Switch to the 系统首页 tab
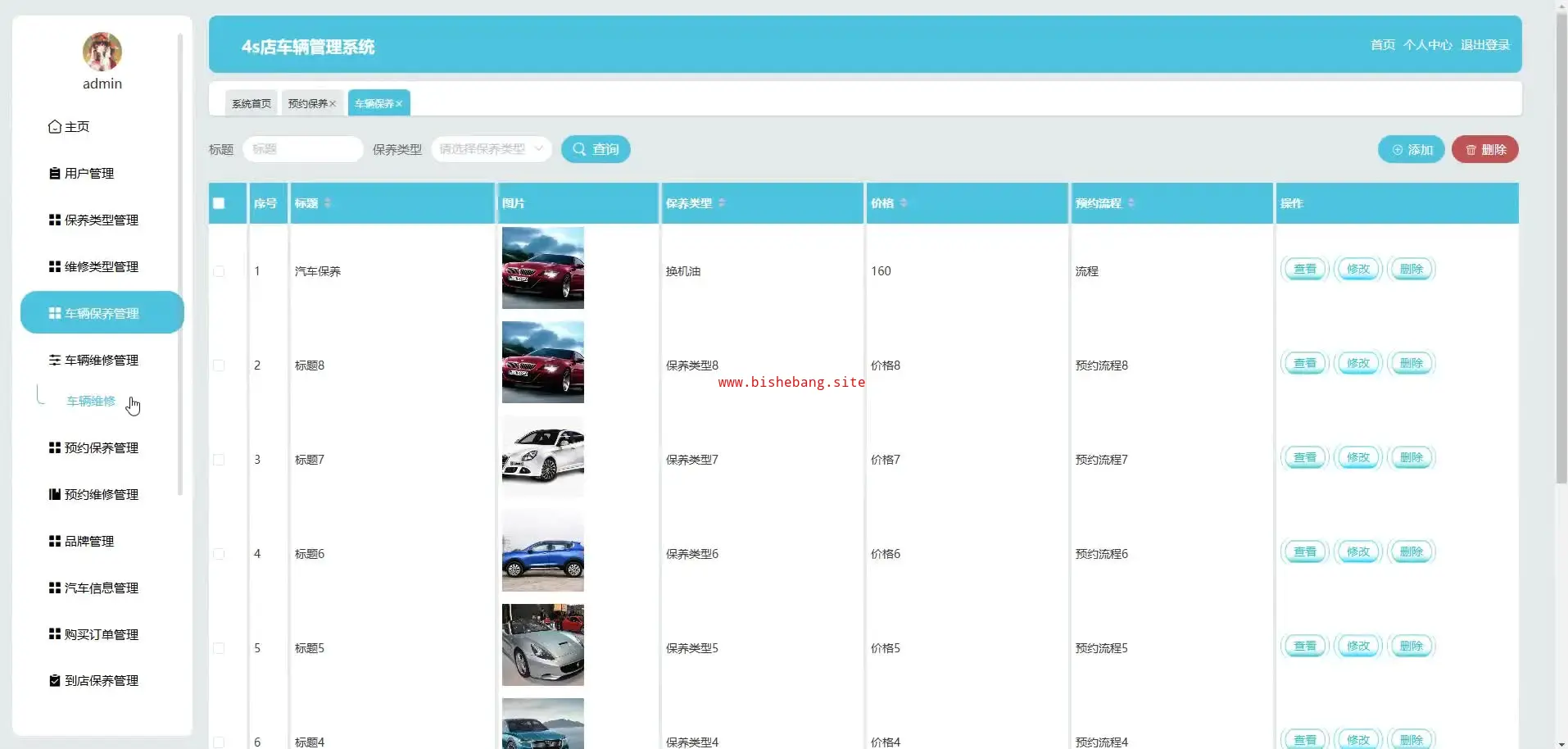 pos(252,104)
